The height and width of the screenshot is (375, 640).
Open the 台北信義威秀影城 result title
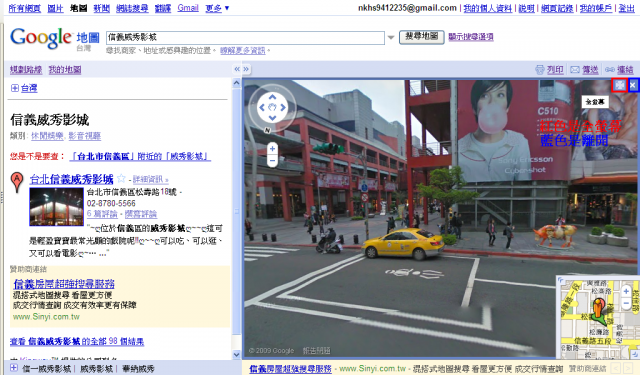(x=71, y=179)
